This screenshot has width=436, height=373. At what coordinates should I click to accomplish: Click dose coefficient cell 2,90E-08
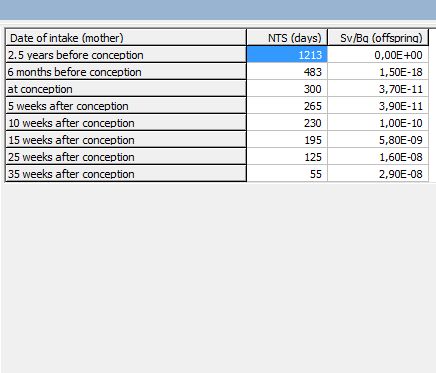(378, 173)
